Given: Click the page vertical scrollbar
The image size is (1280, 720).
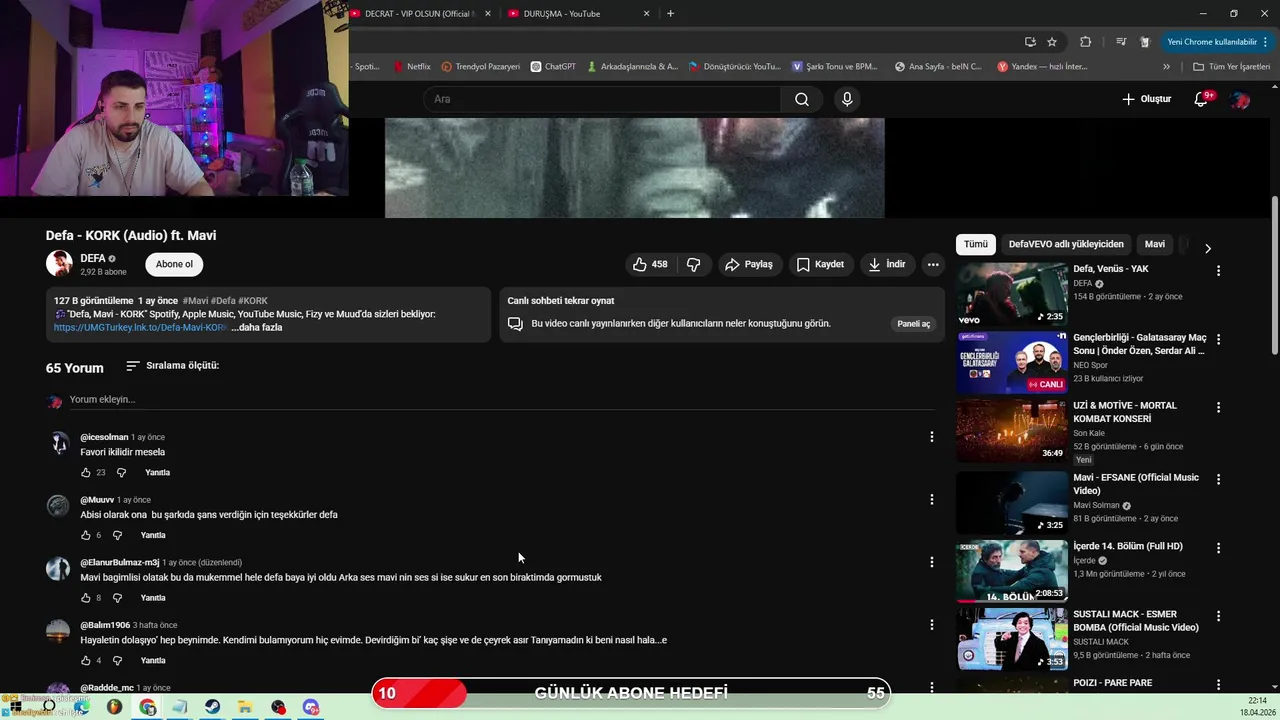Looking at the screenshot, I should click(1274, 275).
